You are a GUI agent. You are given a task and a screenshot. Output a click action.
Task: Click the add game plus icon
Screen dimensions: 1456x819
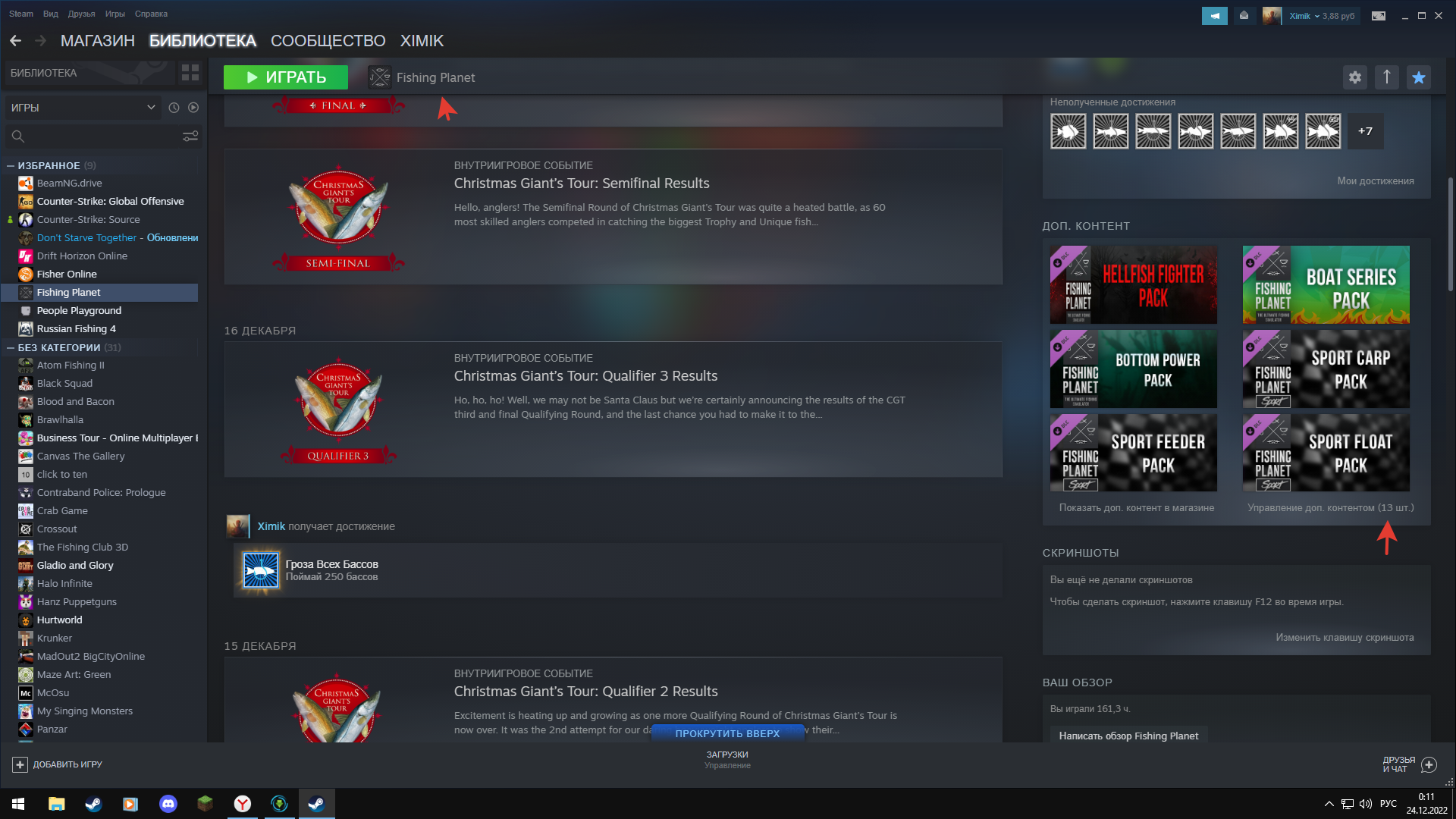click(x=20, y=764)
